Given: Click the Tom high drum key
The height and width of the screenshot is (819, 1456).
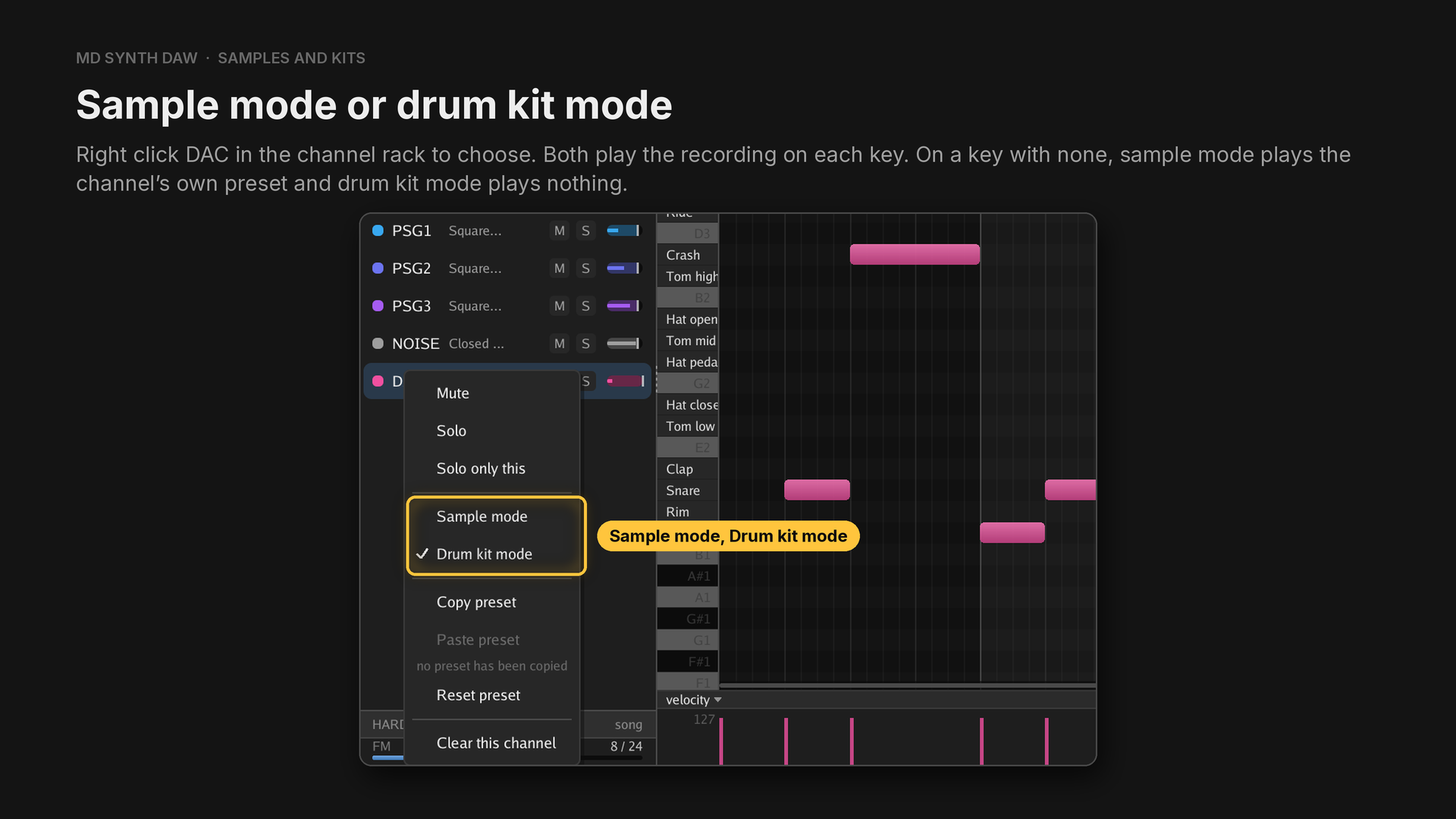Looking at the screenshot, I should tap(687, 277).
